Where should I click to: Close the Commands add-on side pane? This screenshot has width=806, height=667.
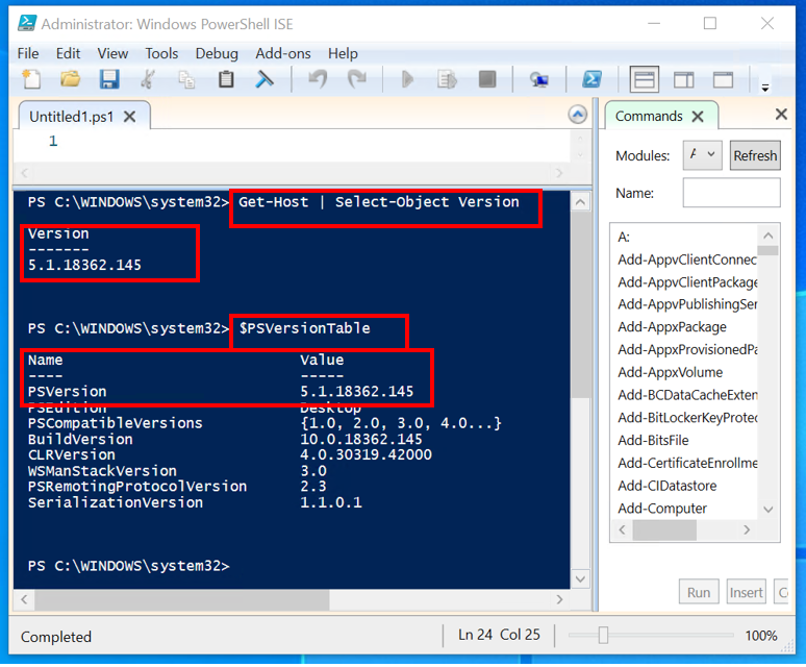(x=781, y=114)
